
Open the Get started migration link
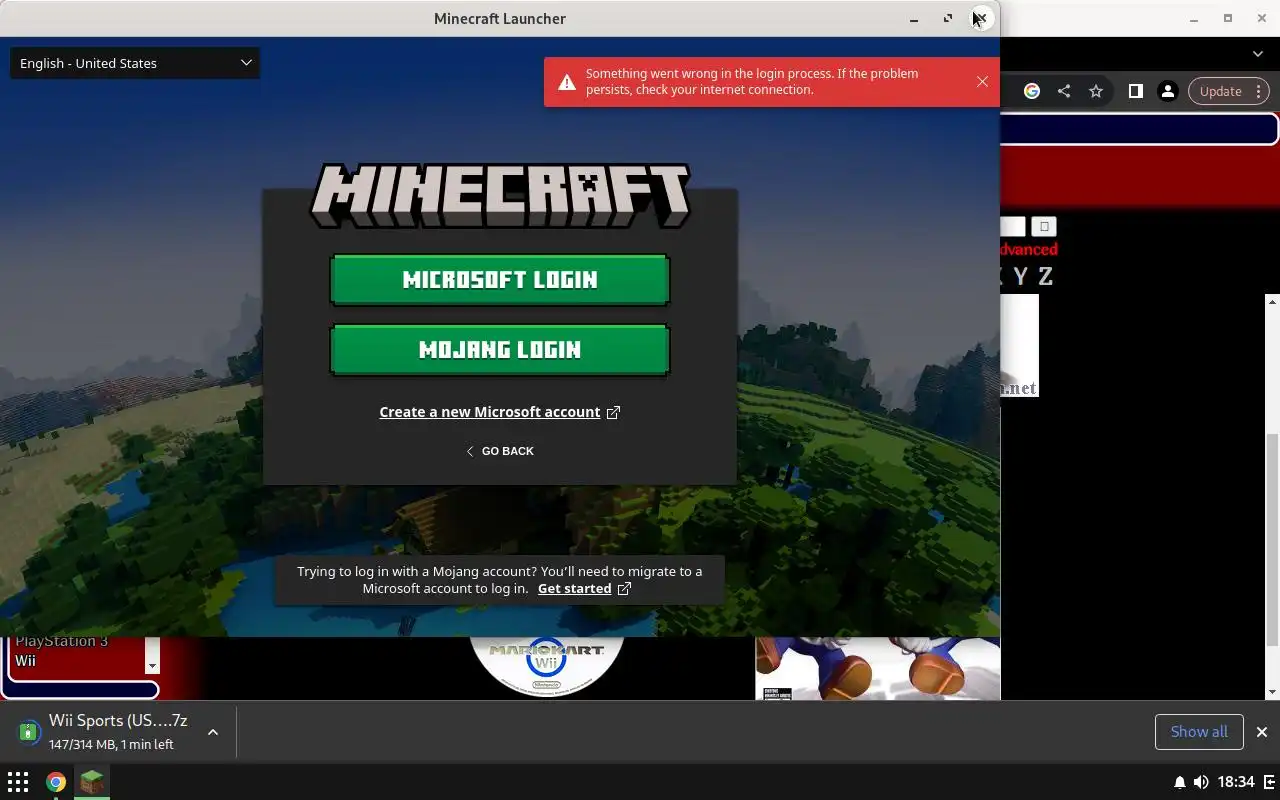coord(574,589)
